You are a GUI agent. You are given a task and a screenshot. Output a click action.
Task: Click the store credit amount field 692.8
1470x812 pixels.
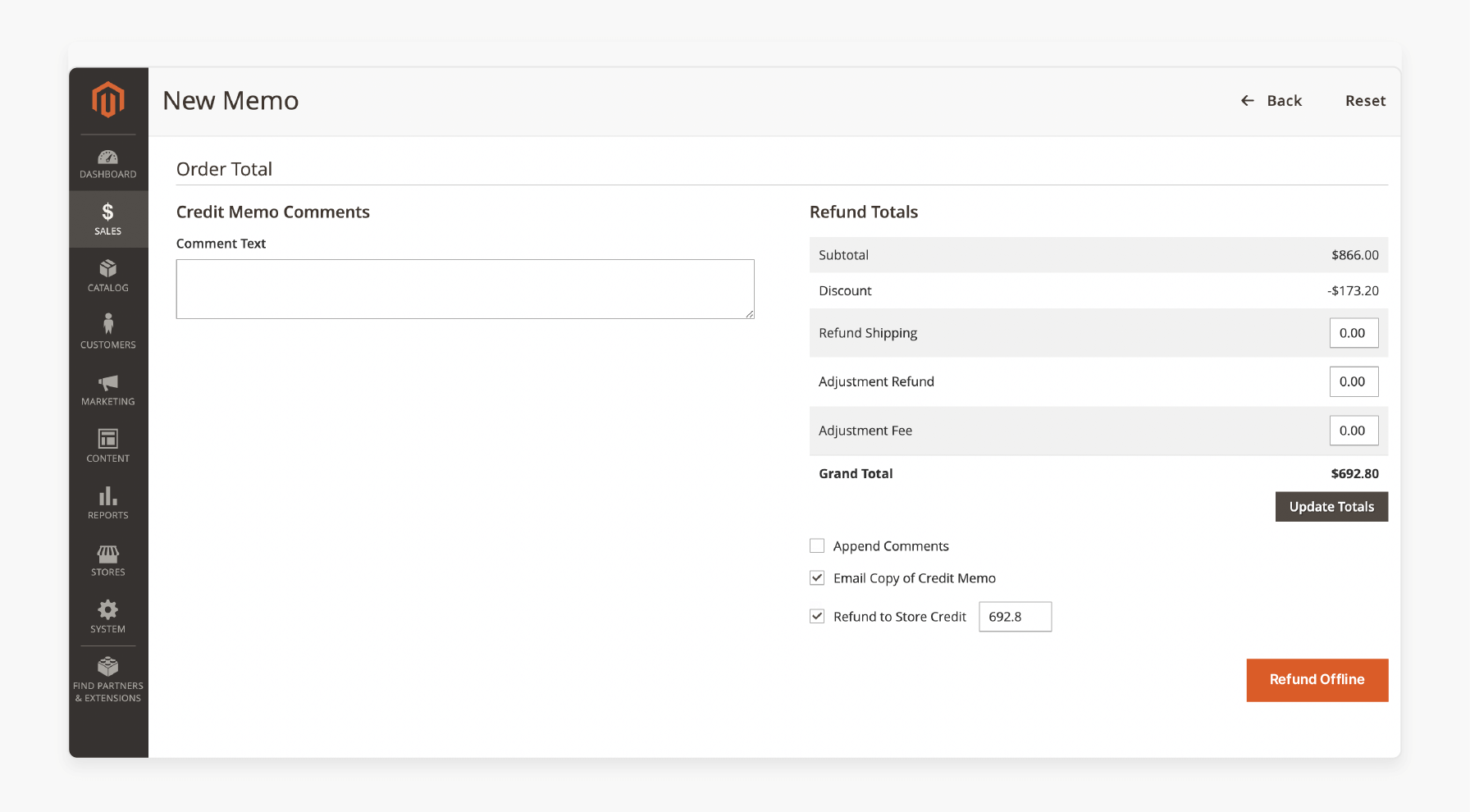(x=1015, y=617)
